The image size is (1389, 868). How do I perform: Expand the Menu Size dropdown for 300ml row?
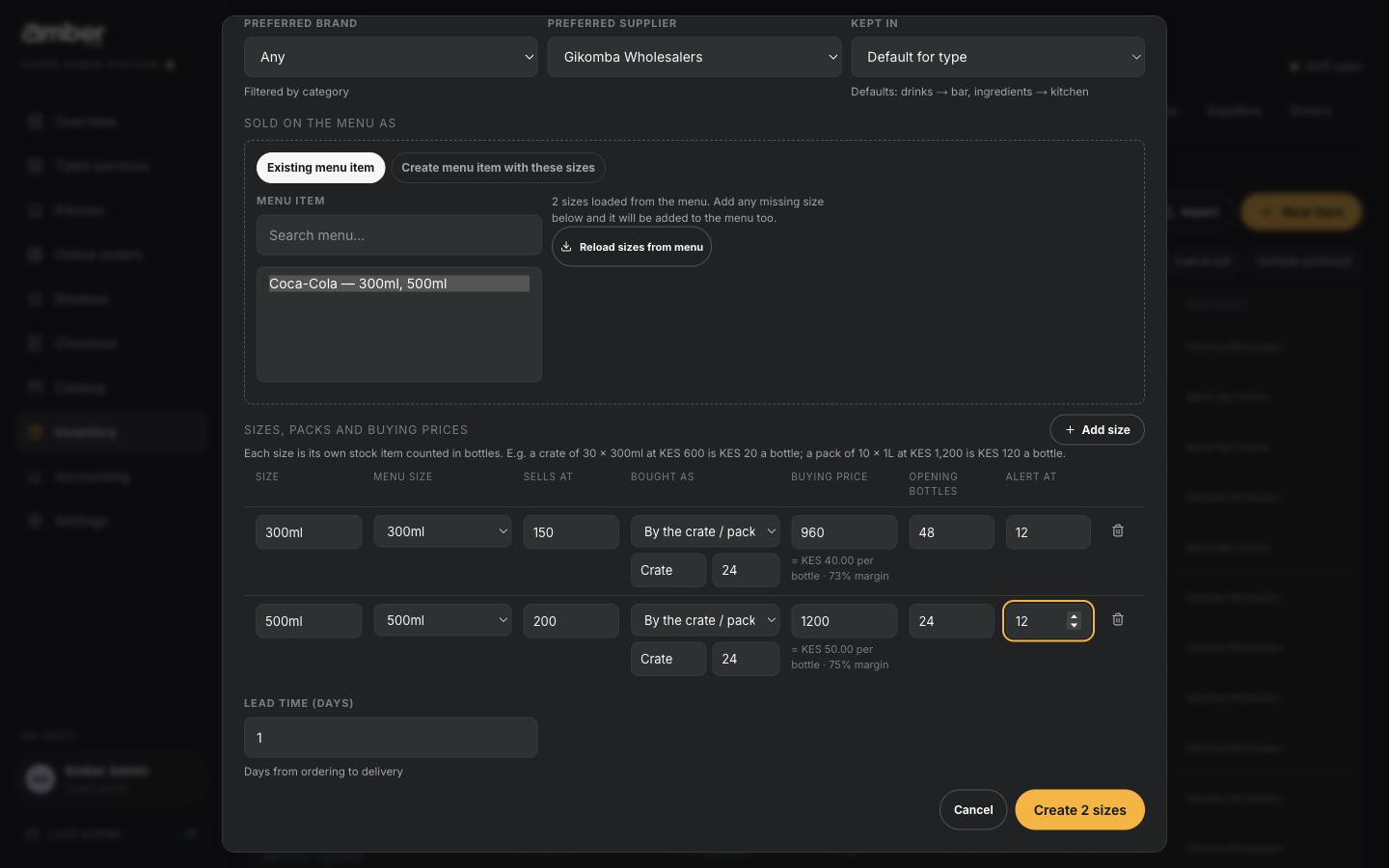coord(443,531)
